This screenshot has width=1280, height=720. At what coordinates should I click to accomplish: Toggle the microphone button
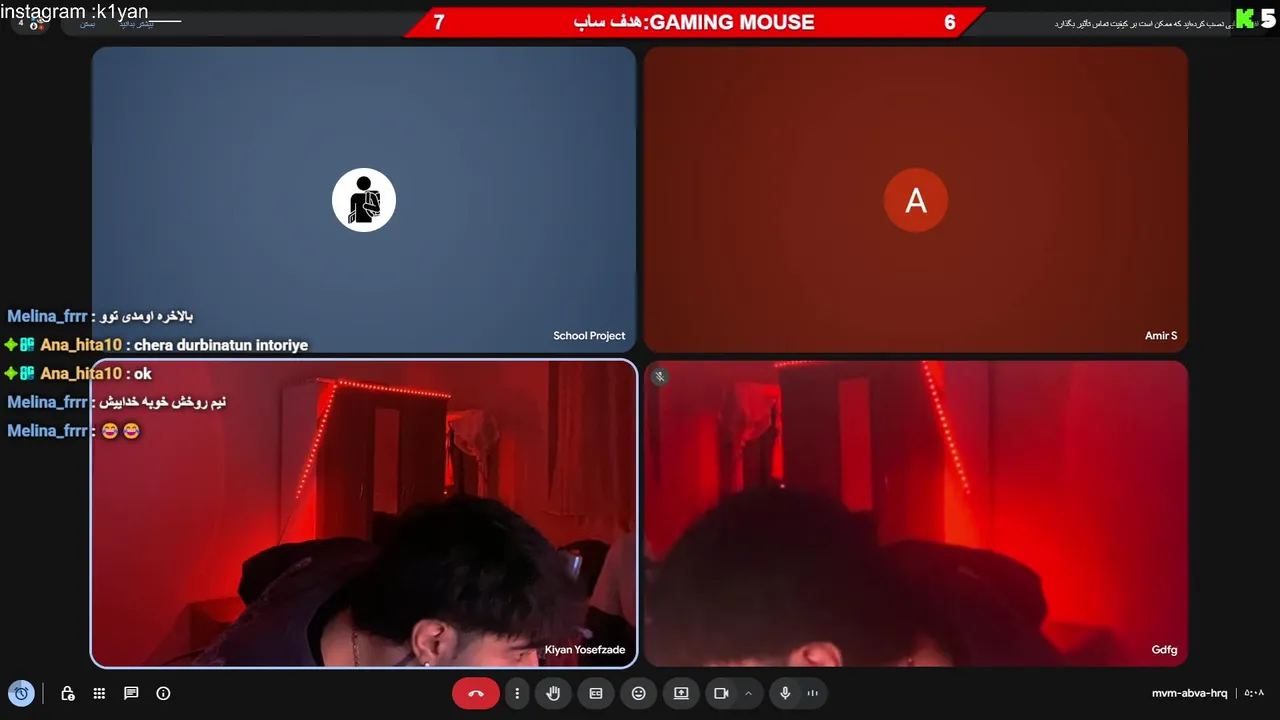785,693
